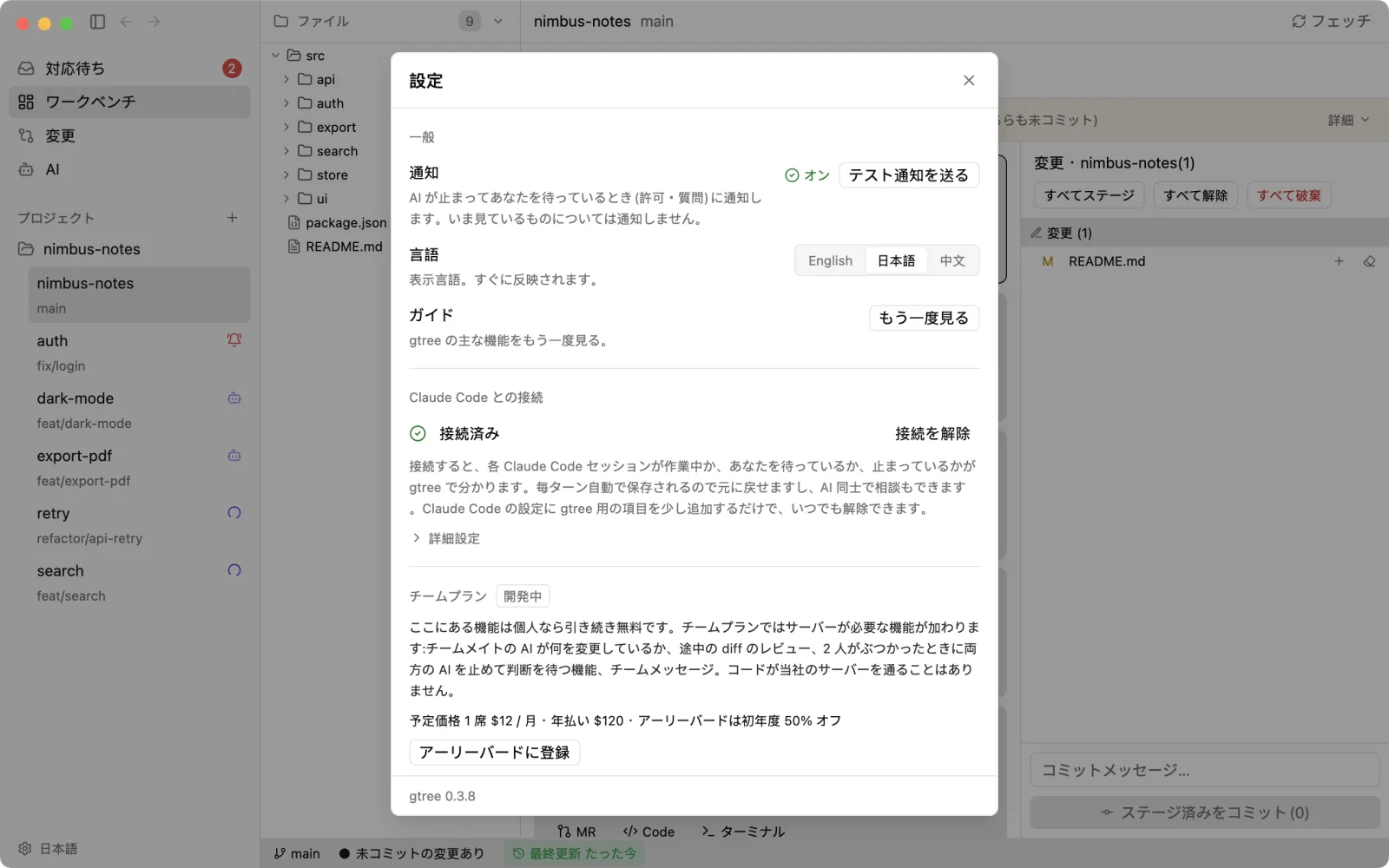Stage README.md with the plus icon
Screen dimensions: 1389x868
pos(1339,261)
